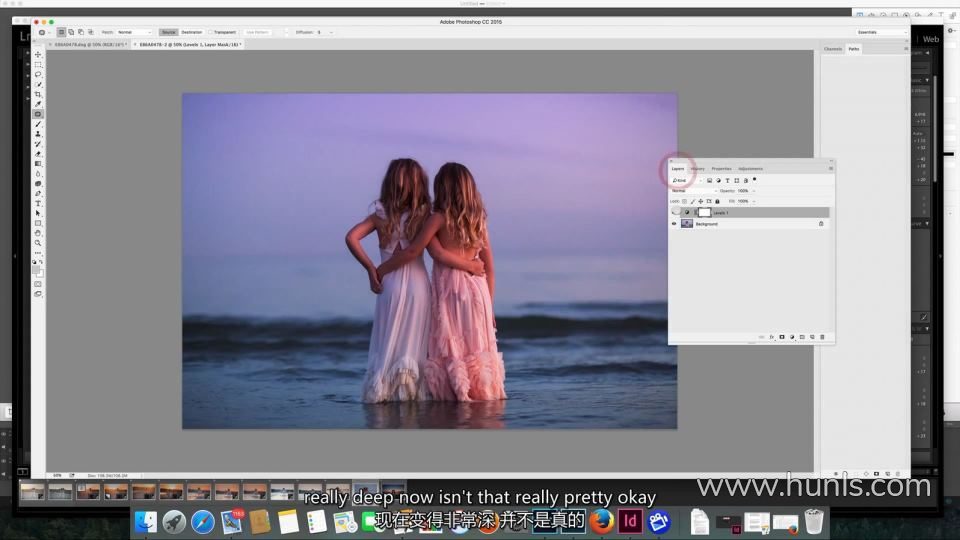Screen dimensions: 960x540
Task: Click the foreground color swatch
Action: pyautogui.click(x=36, y=269)
